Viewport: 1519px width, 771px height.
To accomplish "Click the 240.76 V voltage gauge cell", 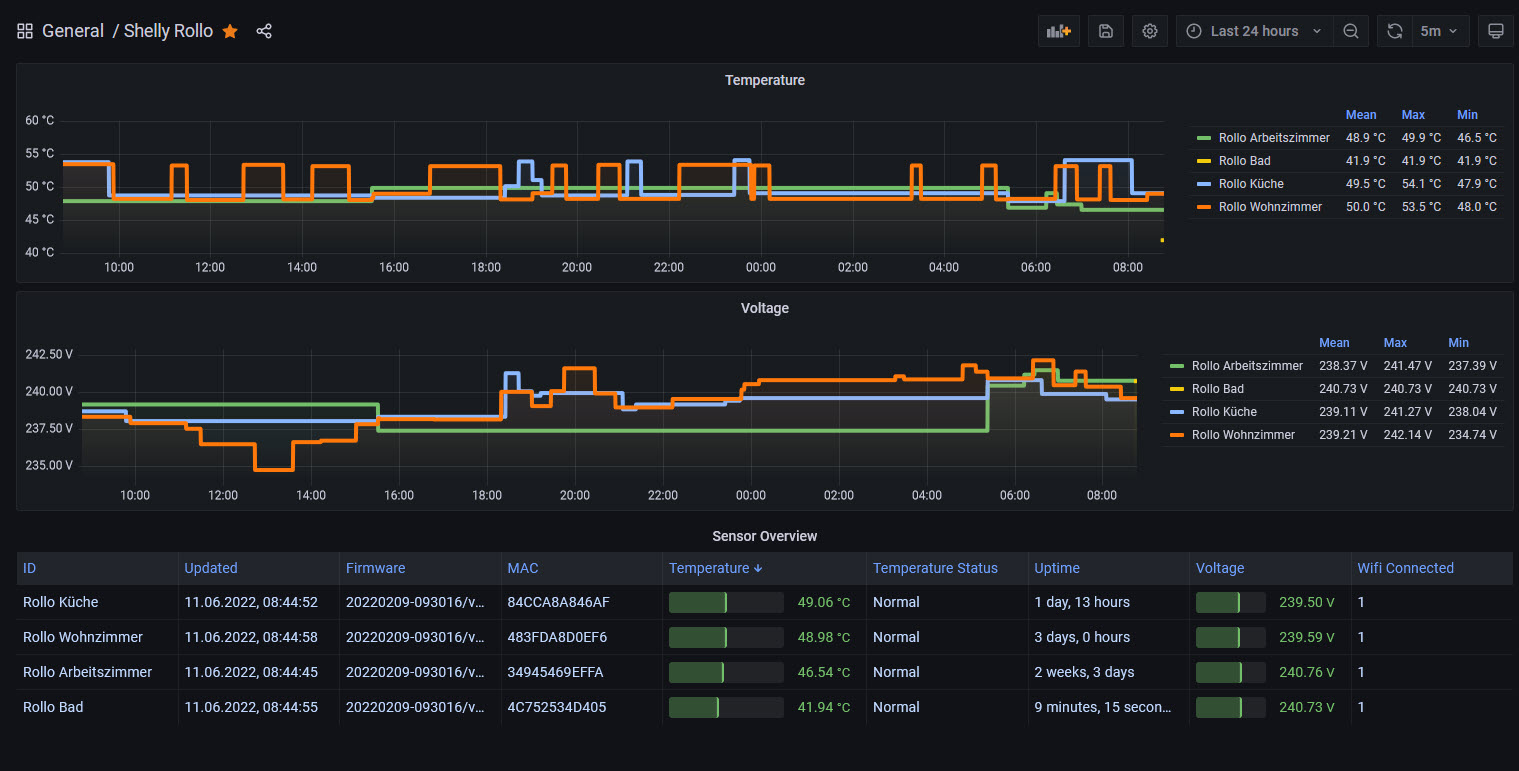I will (x=1269, y=672).
